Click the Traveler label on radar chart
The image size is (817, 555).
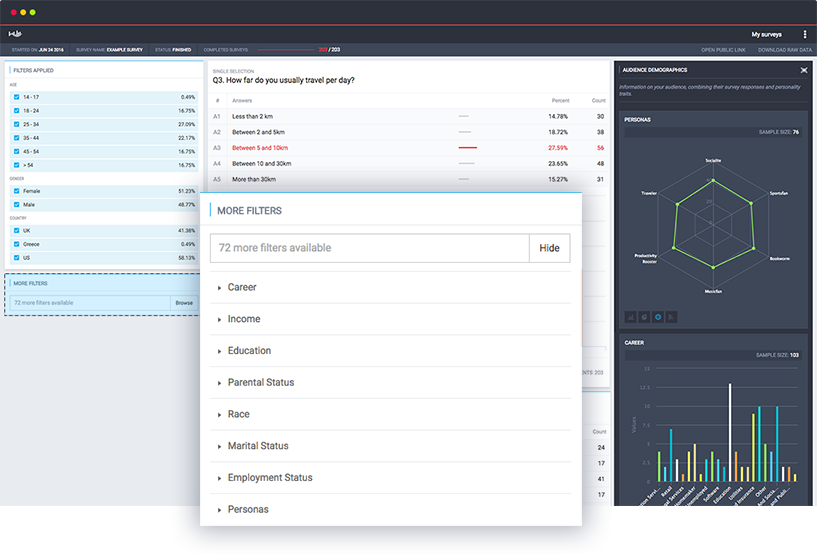[649, 193]
